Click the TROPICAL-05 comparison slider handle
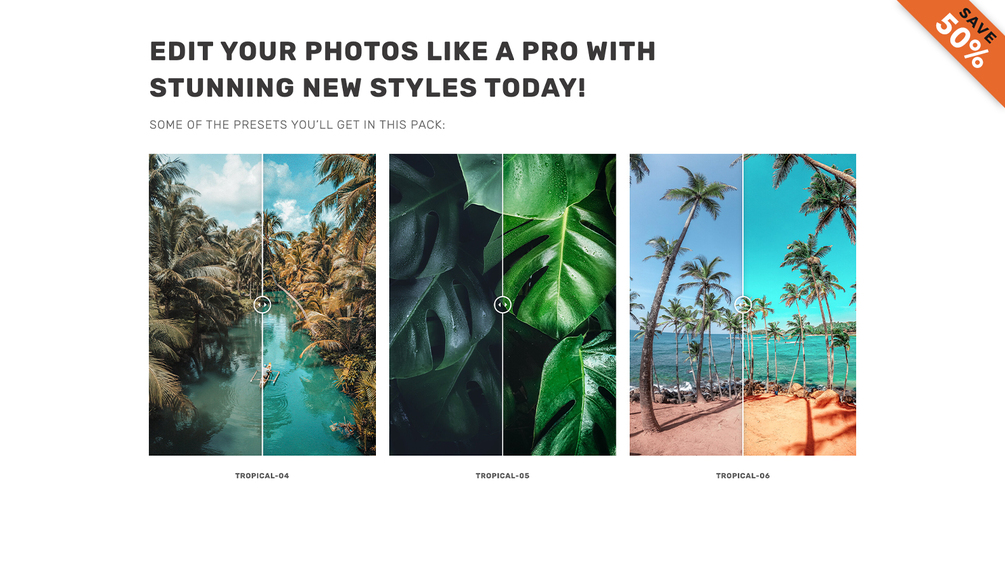The image size is (1005, 565). click(502, 304)
